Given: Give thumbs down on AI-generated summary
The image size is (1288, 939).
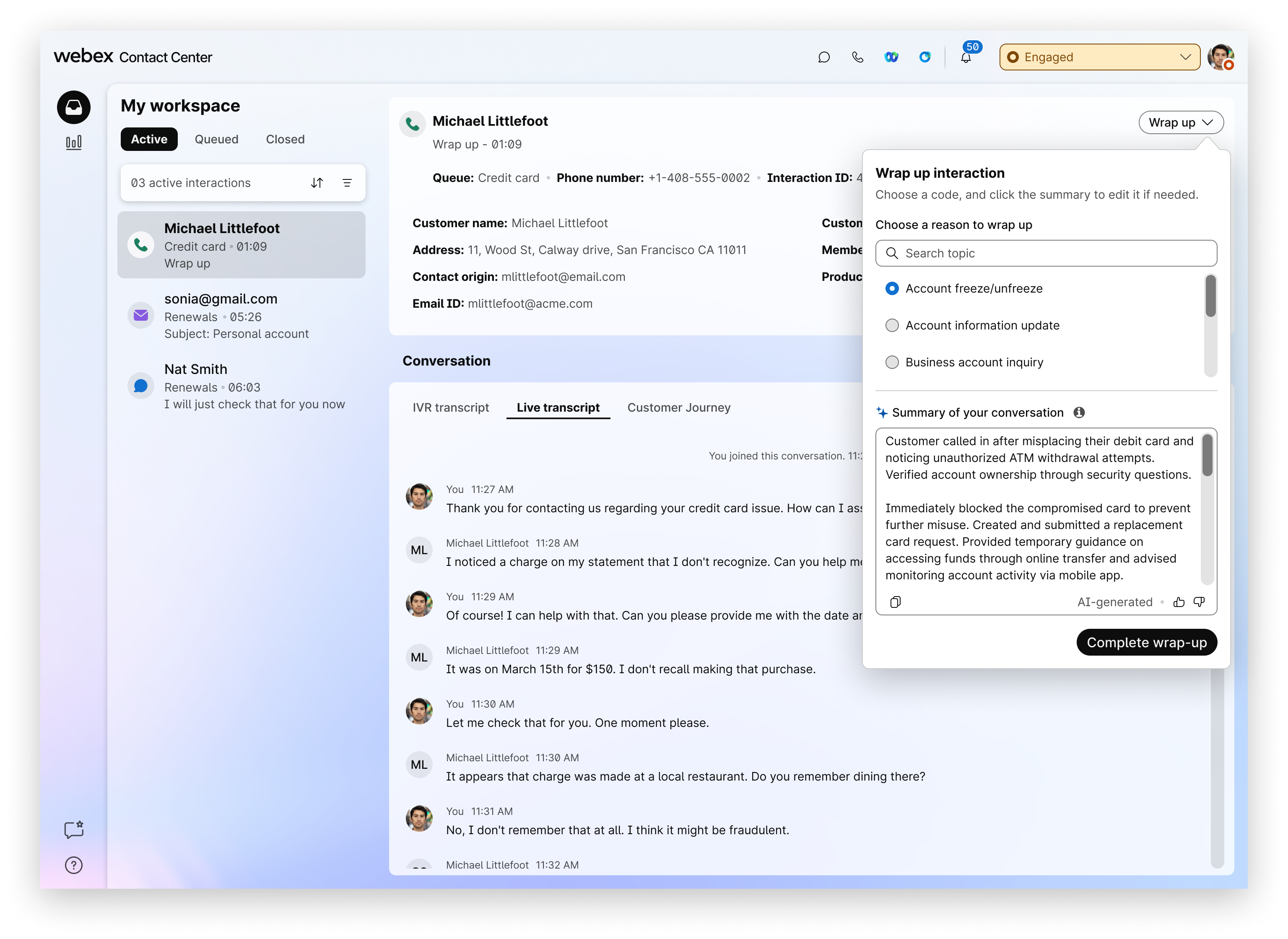Looking at the screenshot, I should point(1200,602).
